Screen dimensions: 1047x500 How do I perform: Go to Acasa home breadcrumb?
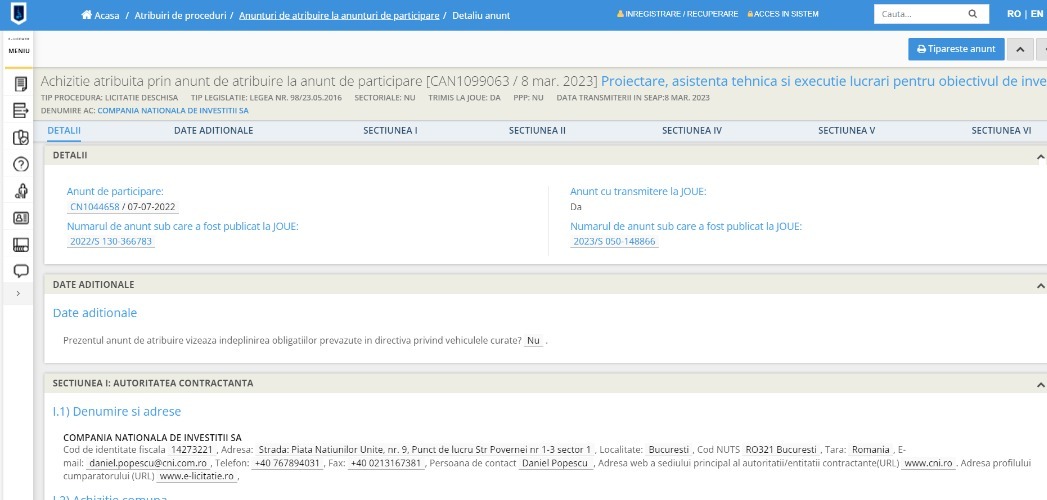tap(100, 15)
